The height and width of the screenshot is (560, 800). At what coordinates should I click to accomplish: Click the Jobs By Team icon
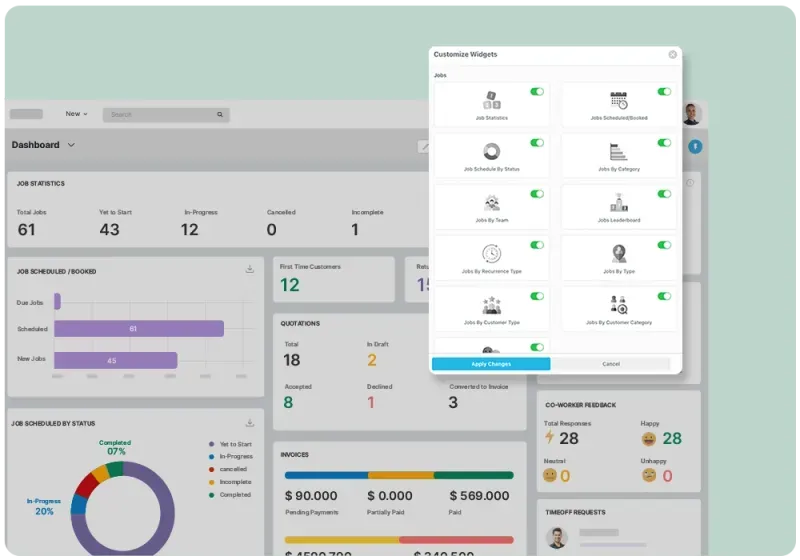(x=491, y=202)
